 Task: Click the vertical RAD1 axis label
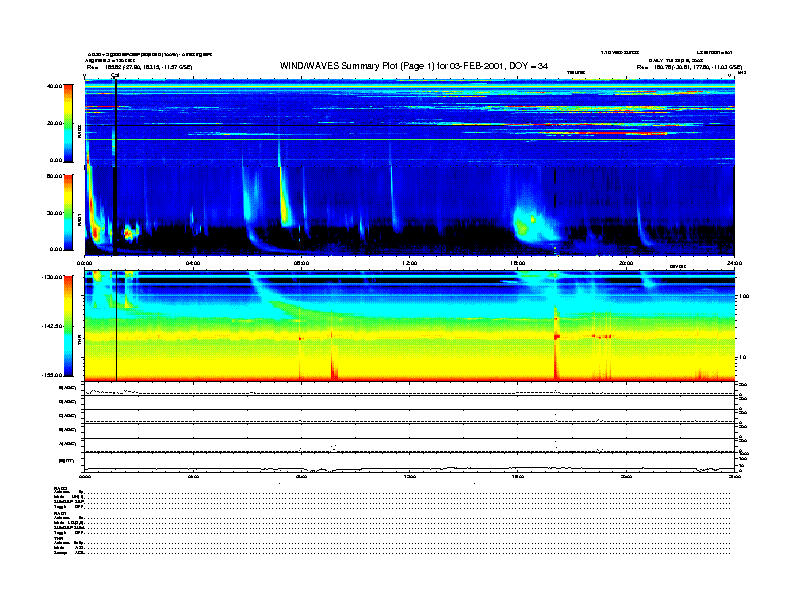point(80,220)
